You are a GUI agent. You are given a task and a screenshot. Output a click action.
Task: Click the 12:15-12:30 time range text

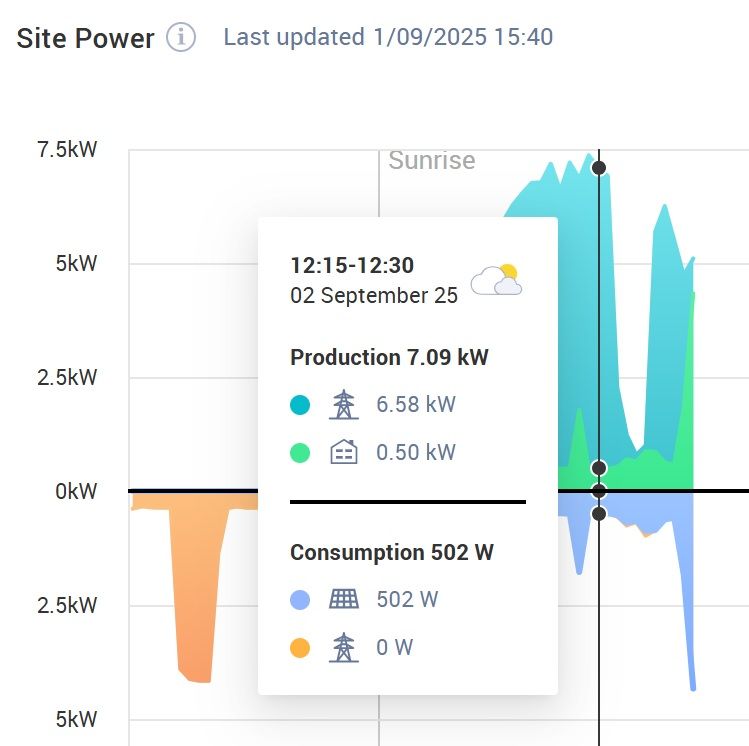click(352, 266)
